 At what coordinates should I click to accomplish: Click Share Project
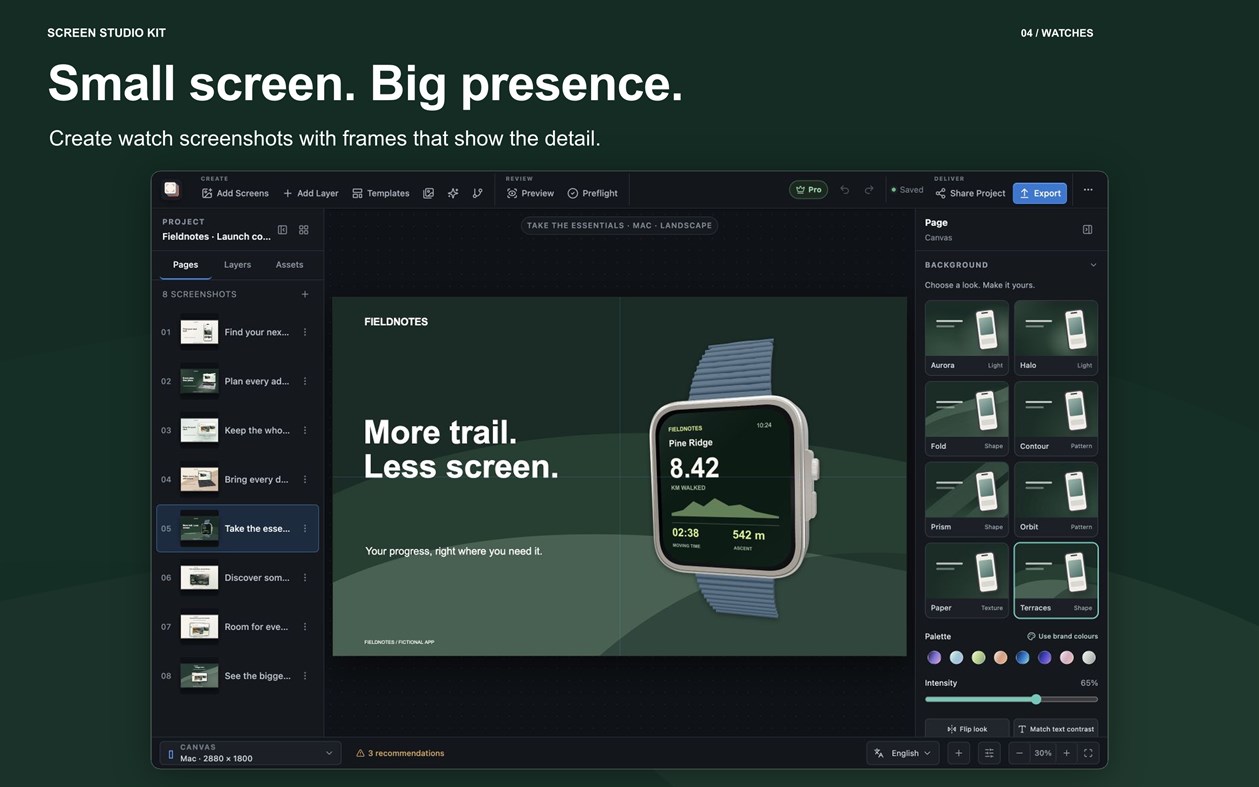pyautogui.click(x=970, y=193)
